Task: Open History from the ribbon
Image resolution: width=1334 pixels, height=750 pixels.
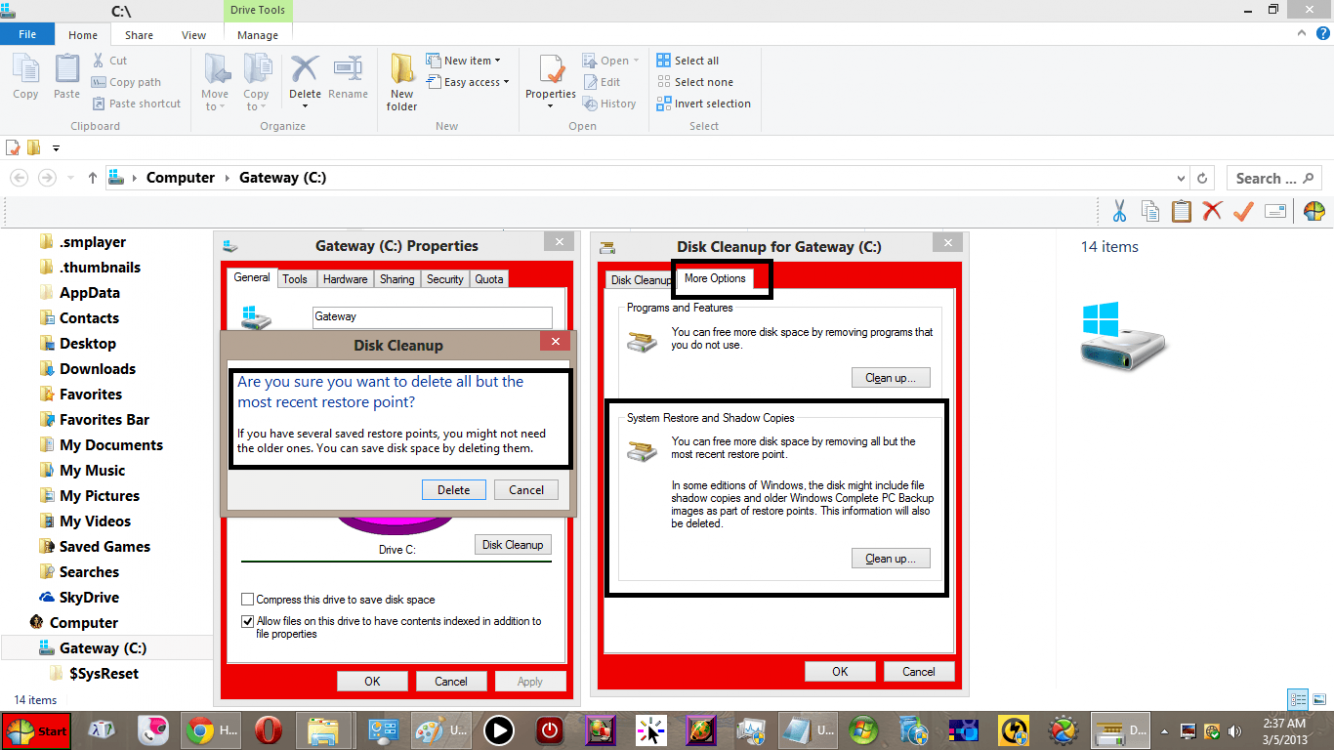Action: (609, 104)
